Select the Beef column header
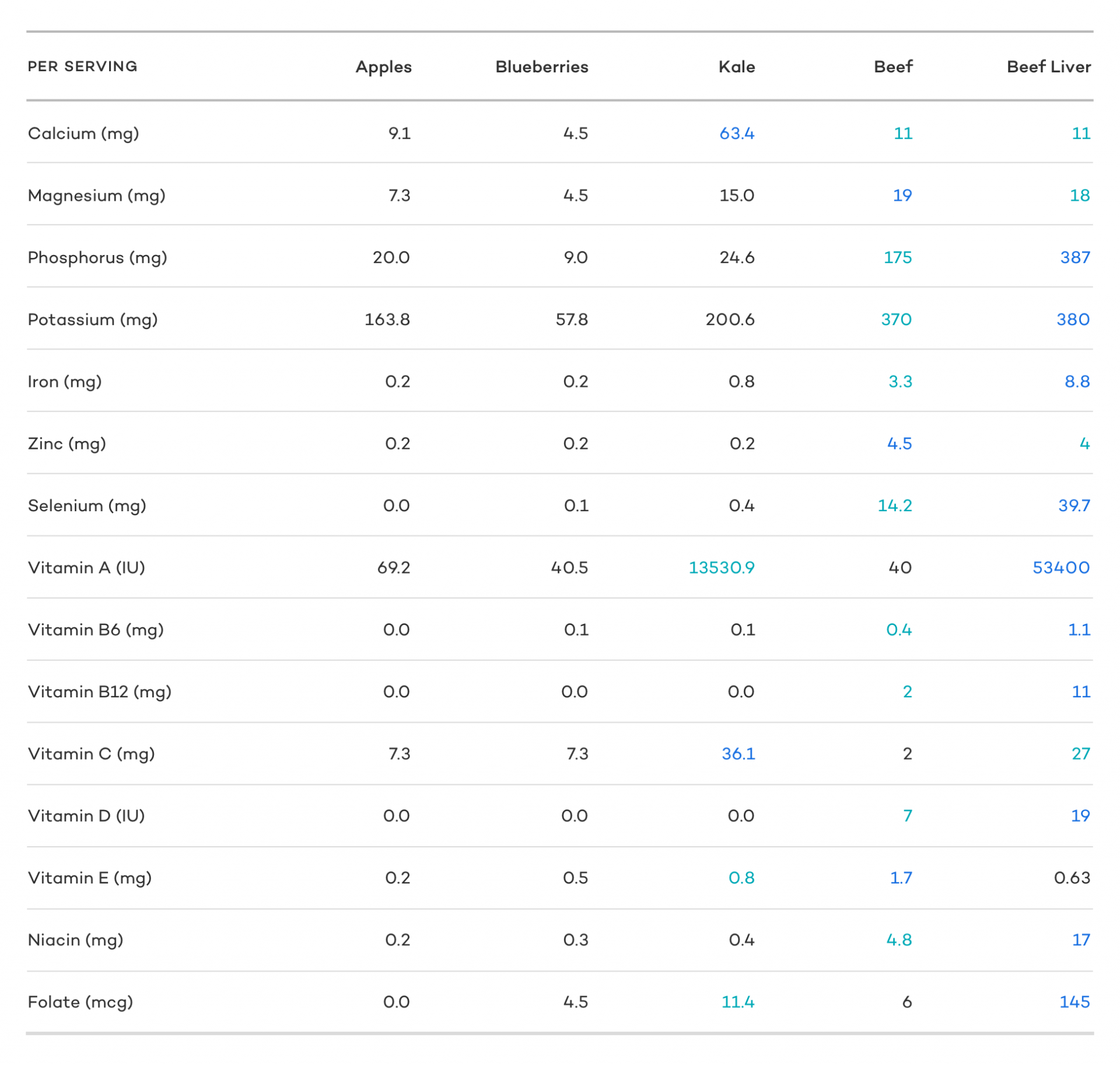The height and width of the screenshot is (1065, 1120). pos(892,67)
